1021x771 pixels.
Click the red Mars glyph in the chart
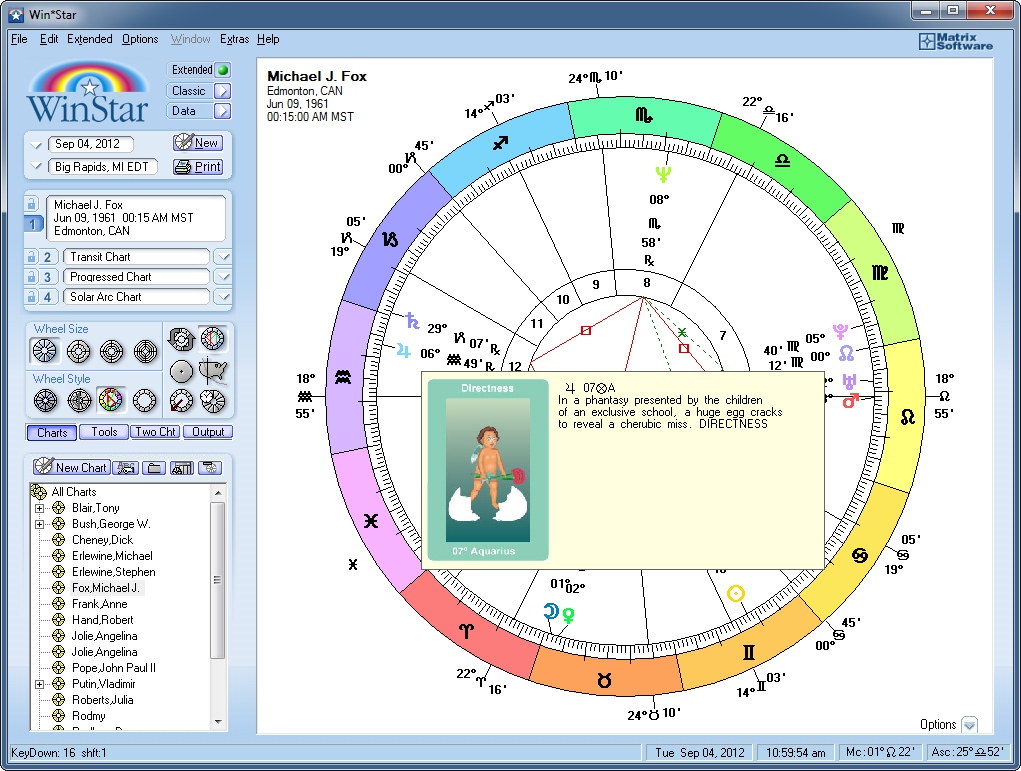850,400
